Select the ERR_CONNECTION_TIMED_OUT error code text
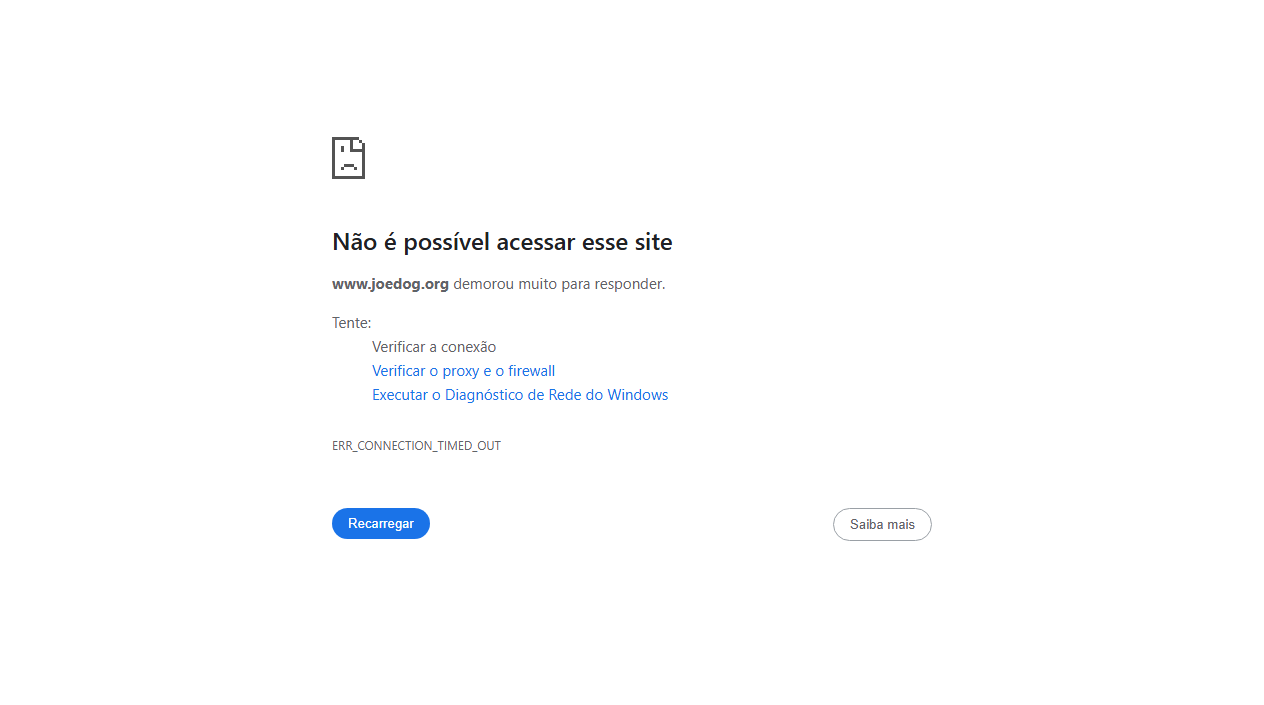Viewport: 1264px width, 705px height. click(416, 446)
